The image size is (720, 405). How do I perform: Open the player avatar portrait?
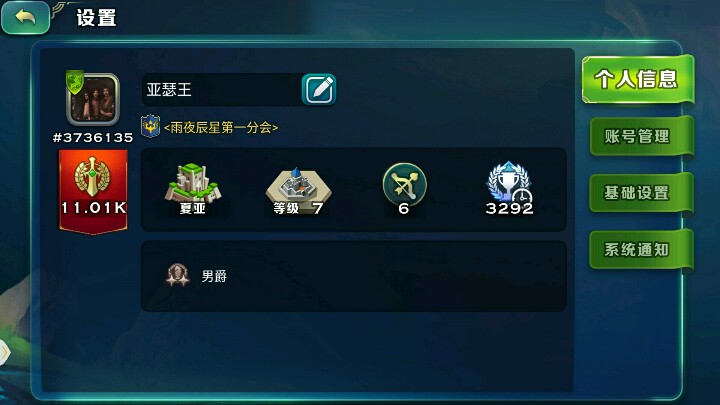click(x=93, y=99)
